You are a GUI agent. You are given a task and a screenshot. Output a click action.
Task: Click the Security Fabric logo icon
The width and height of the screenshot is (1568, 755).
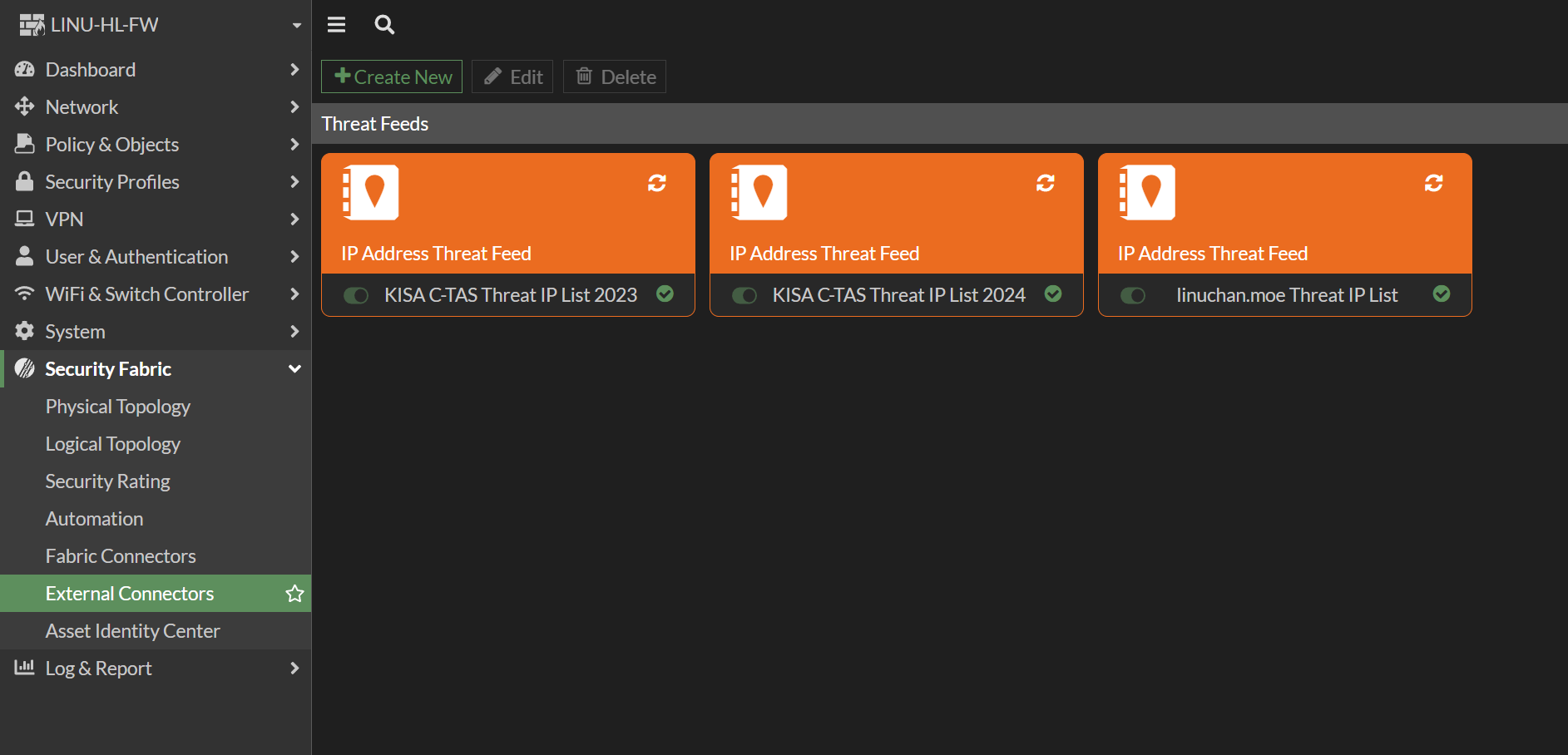25,368
